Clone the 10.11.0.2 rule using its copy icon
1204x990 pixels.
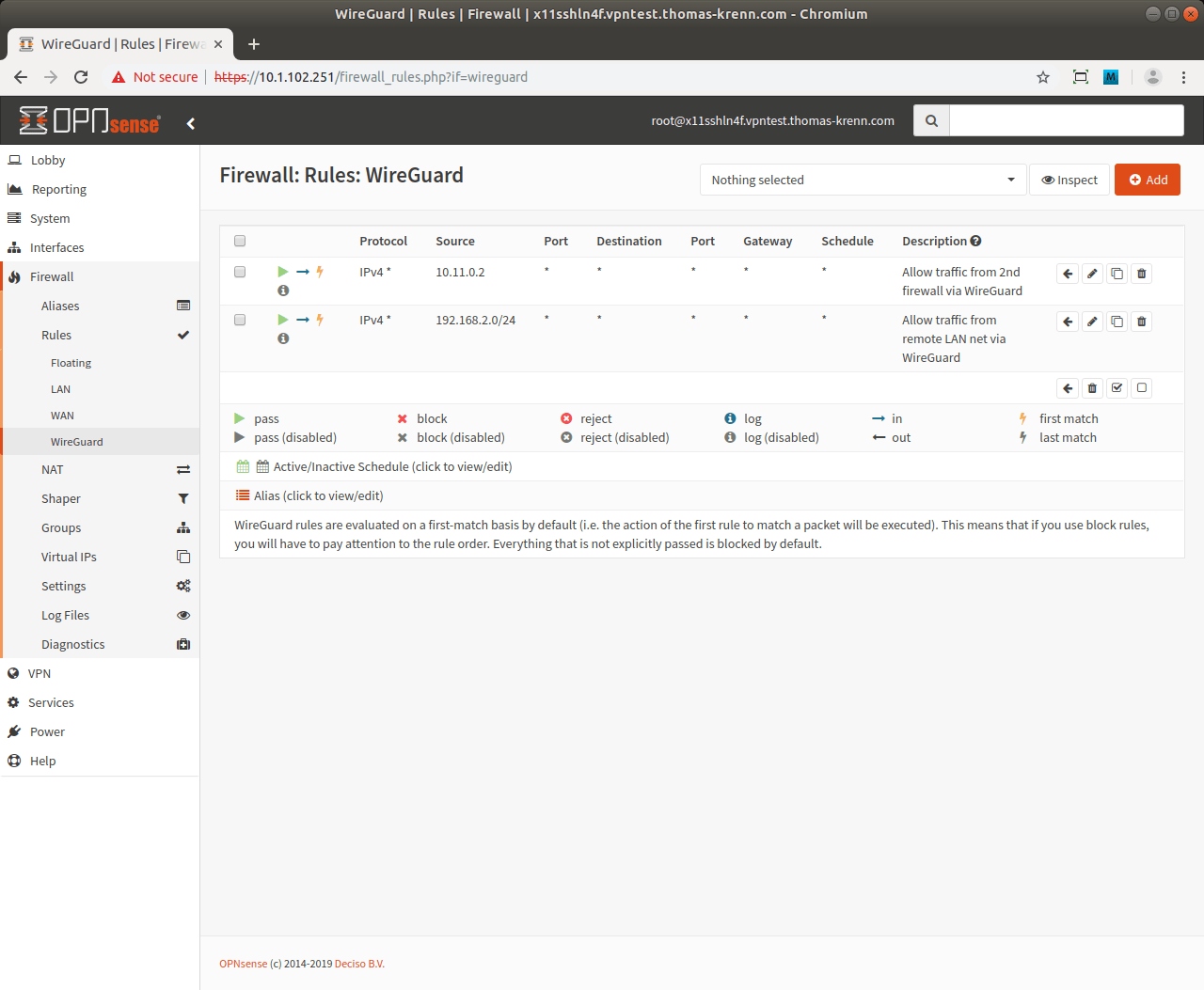[1117, 274]
